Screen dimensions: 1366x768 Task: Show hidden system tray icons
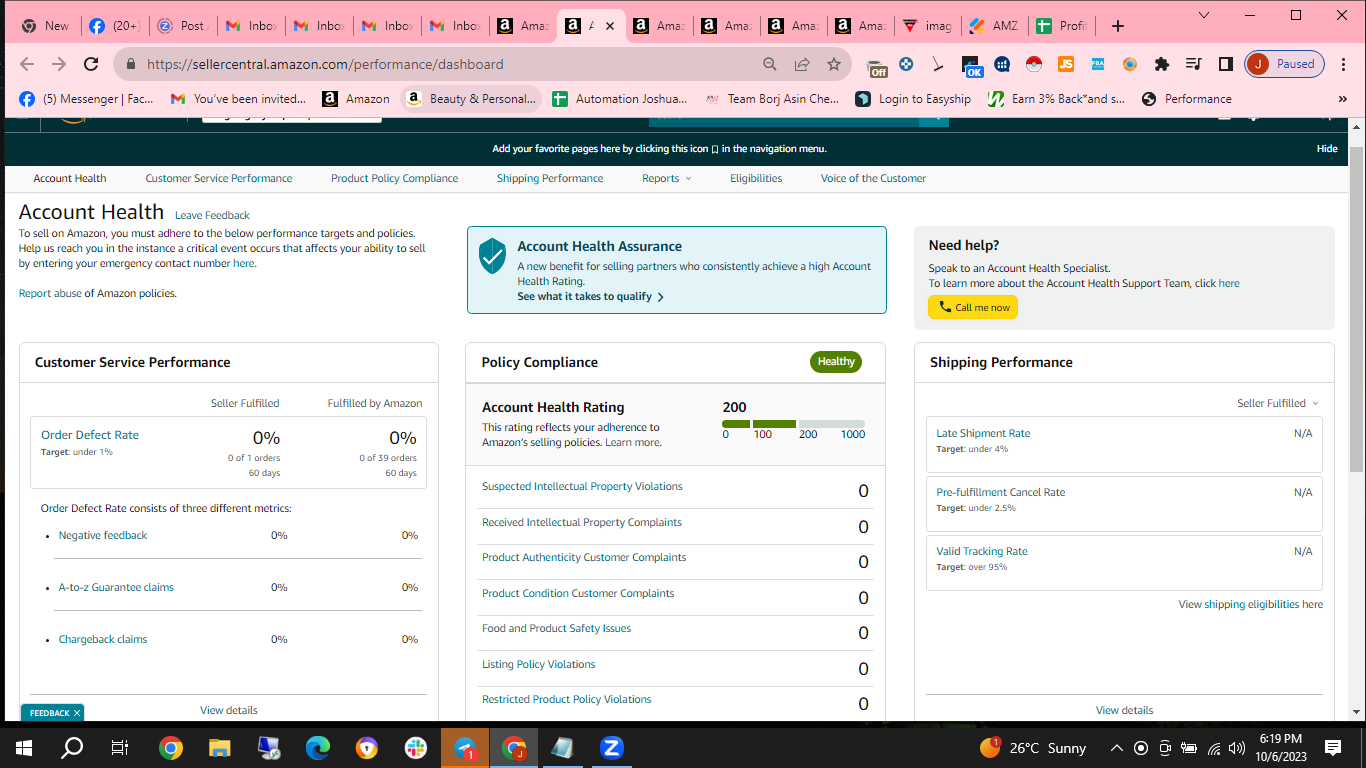click(x=1116, y=747)
